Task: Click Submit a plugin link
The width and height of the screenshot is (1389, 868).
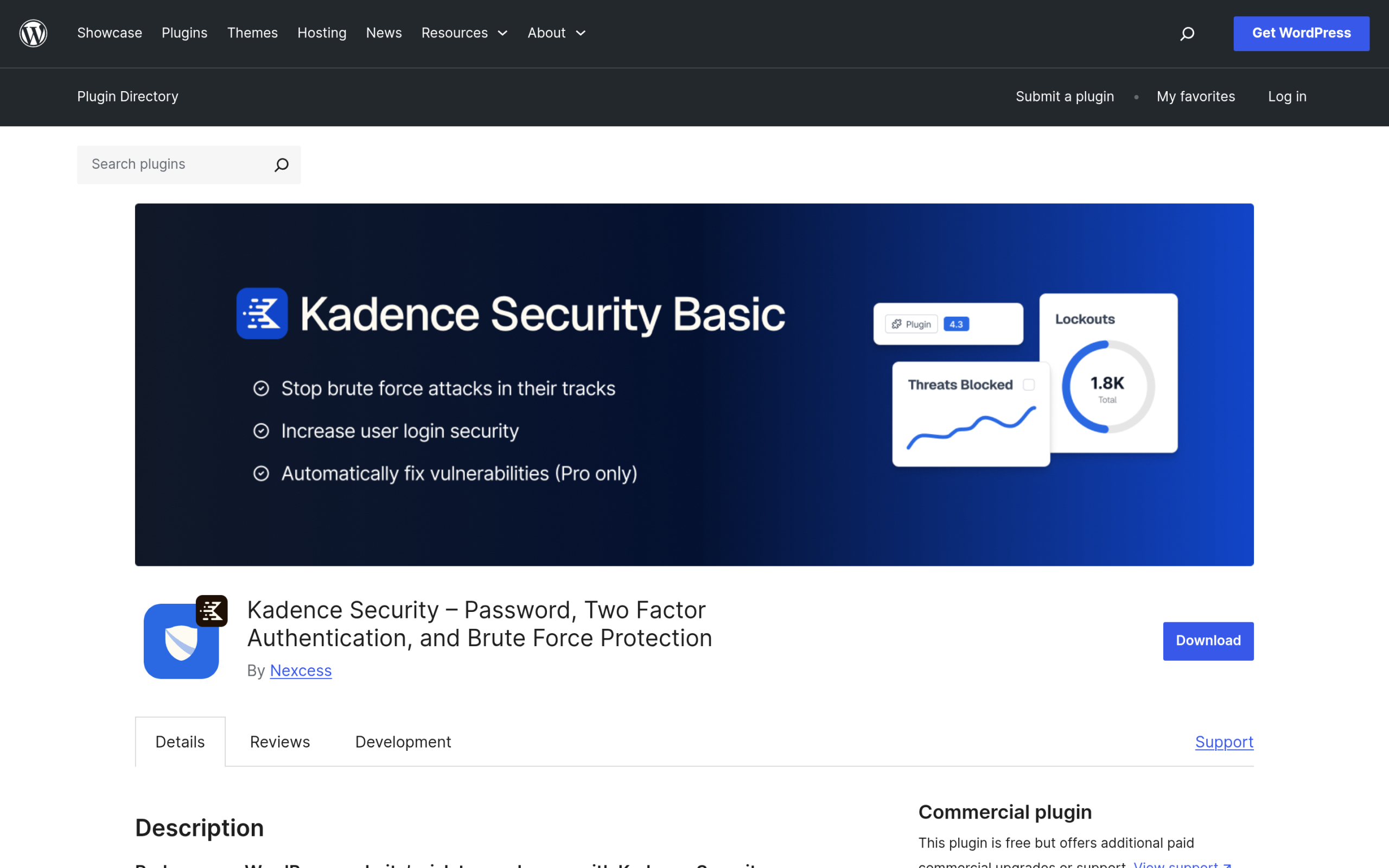Action: click(1065, 97)
